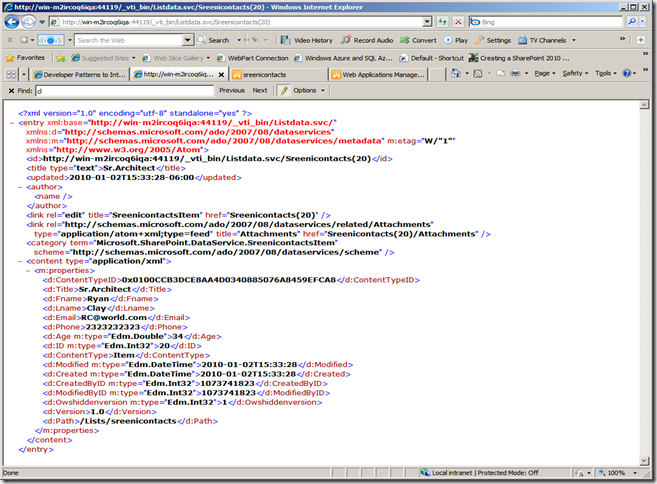
Task: Click the Search the Web toolbar field
Action: click(x=129, y=40)
